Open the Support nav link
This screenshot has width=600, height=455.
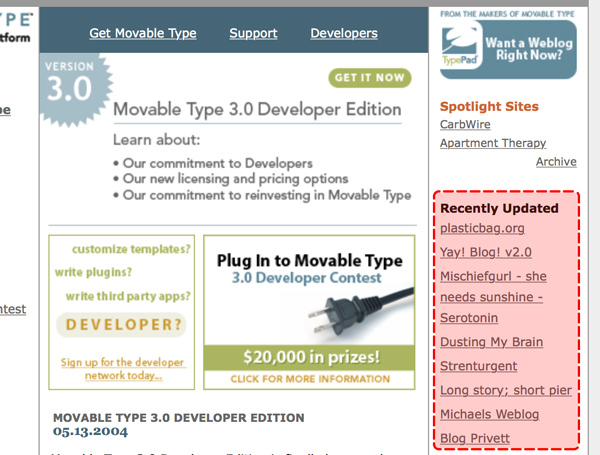tap(253, 33)
